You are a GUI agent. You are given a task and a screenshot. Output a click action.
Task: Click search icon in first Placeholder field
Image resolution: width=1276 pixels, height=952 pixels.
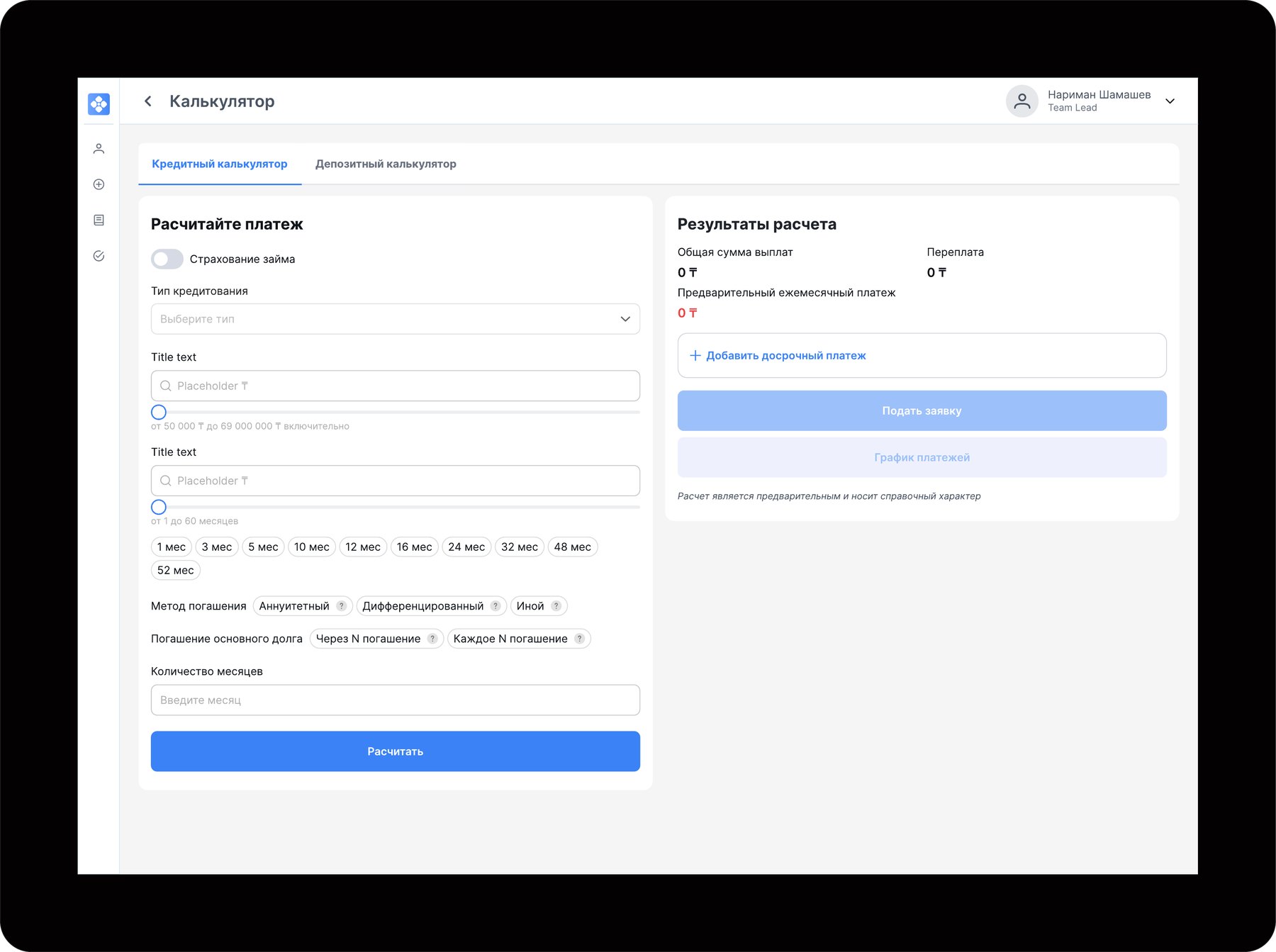tap(166, 386)
